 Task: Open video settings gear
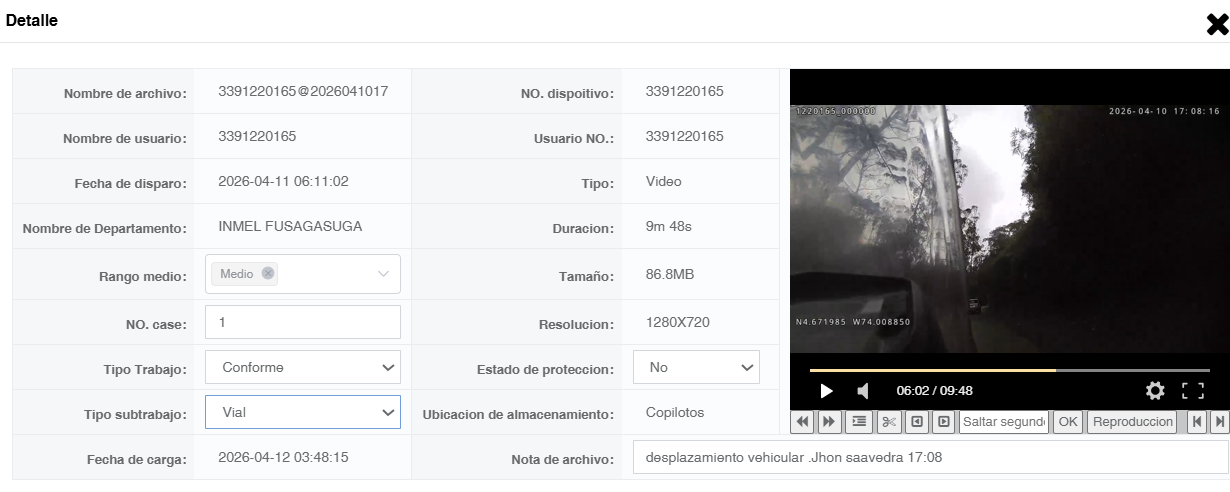click(x=1155, y=391)
